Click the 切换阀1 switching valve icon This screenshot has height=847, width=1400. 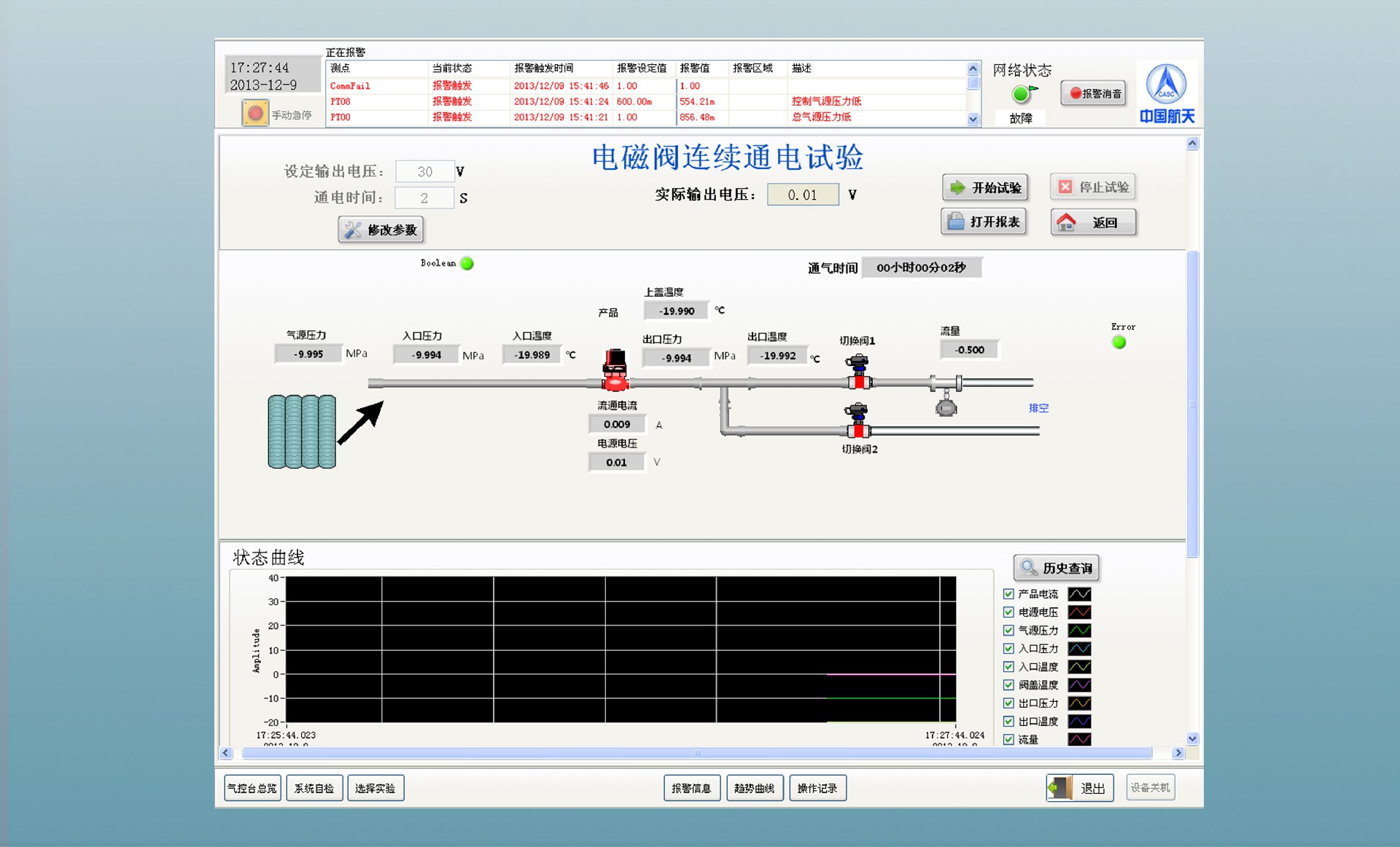coord(858,372)
